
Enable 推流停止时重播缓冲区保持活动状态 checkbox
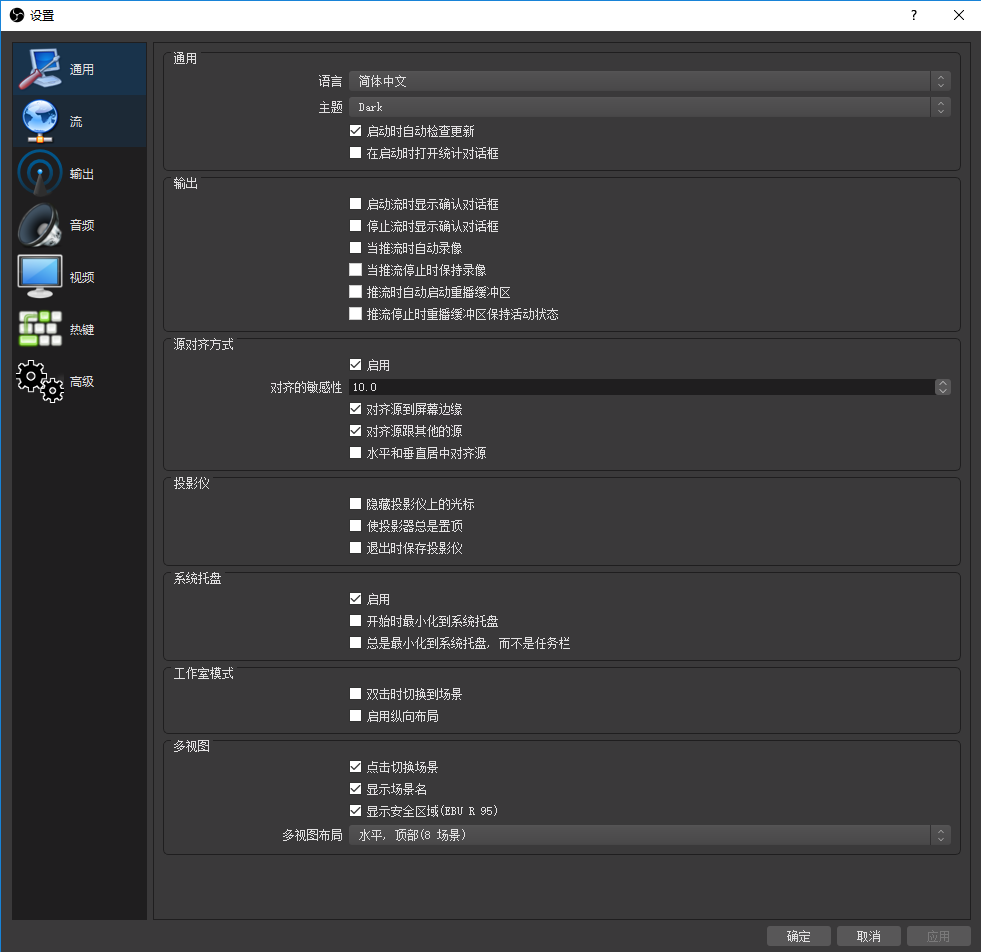pos(355,313)
